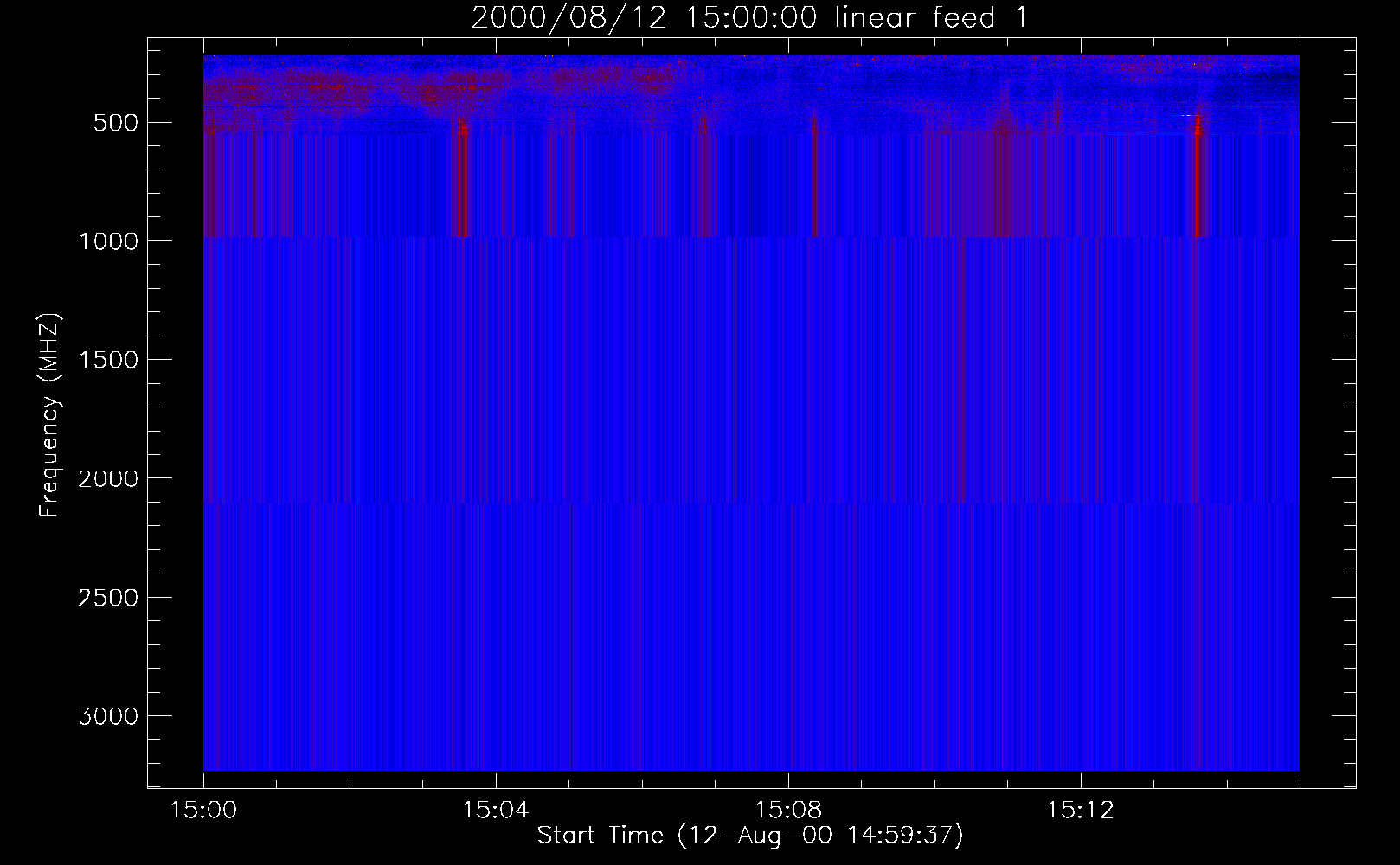Select the 500 frequency tick label
The width and height of the screenshot is (1400, 865).
point(117,123)
